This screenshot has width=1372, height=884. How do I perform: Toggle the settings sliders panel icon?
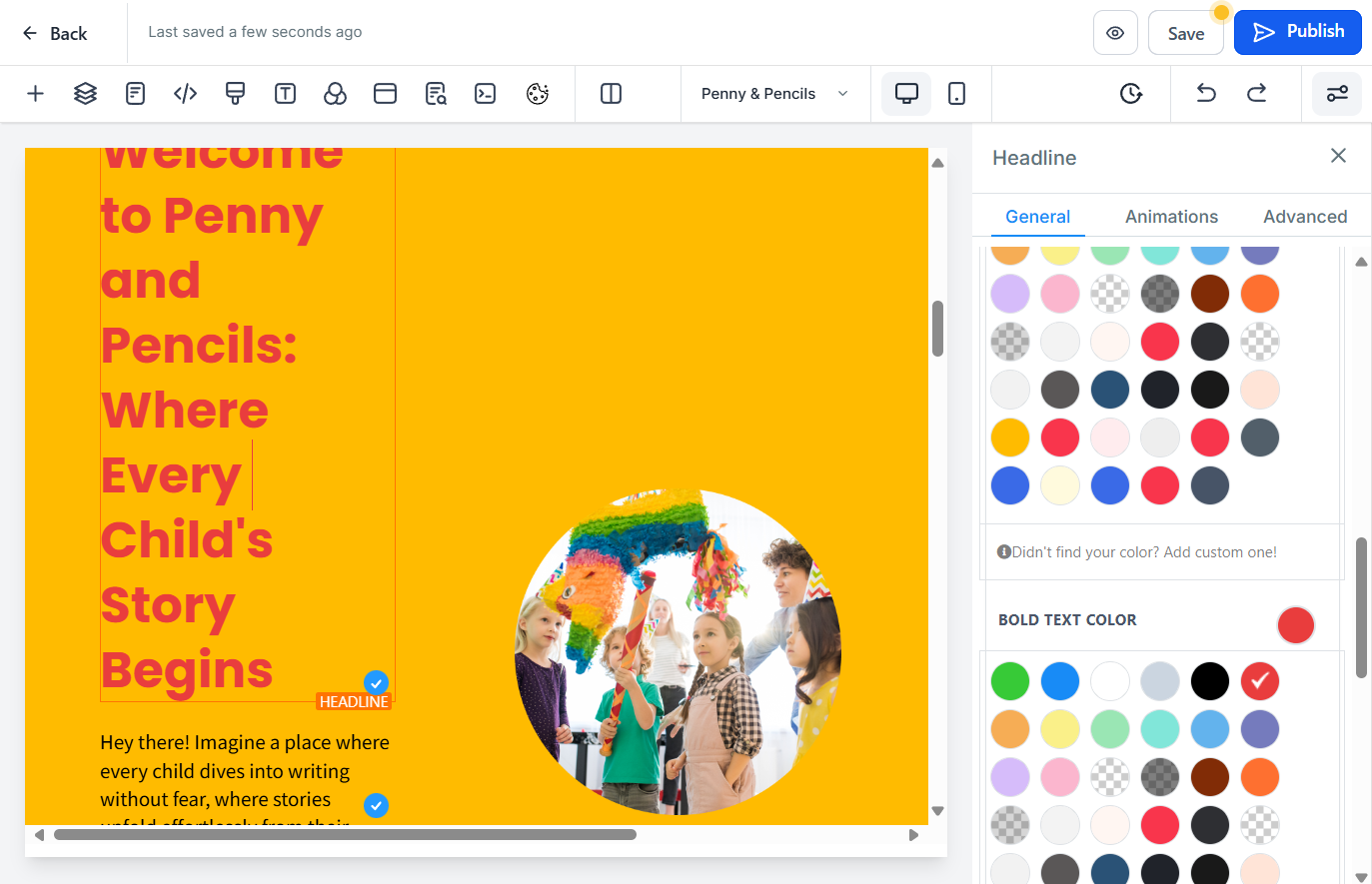click(x=1337, y=94)
